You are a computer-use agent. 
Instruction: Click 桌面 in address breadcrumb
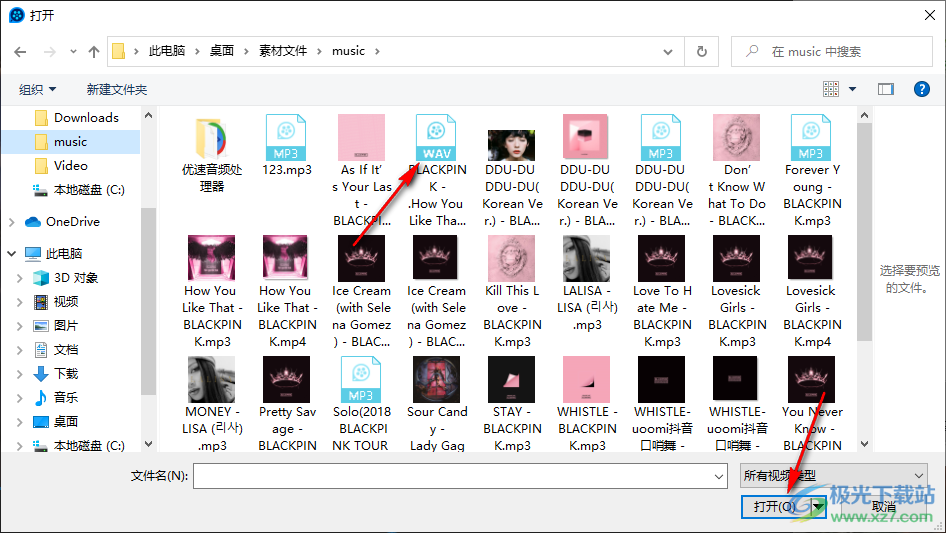221,51
